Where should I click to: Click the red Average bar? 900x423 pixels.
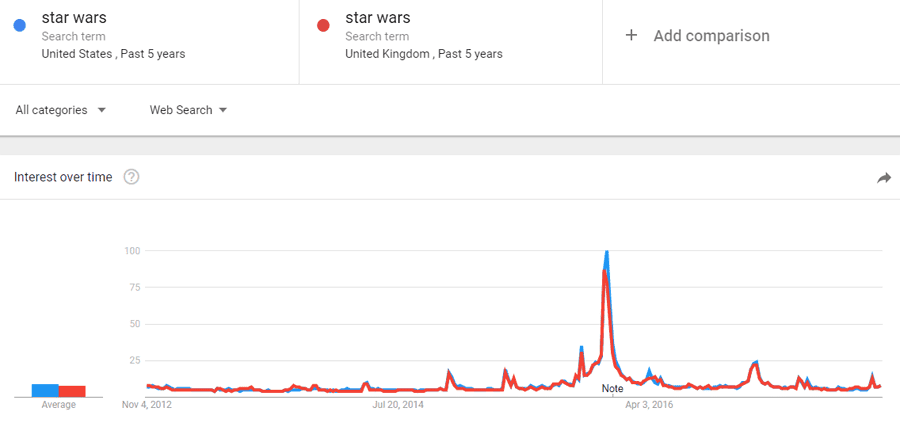click(72, 391)
